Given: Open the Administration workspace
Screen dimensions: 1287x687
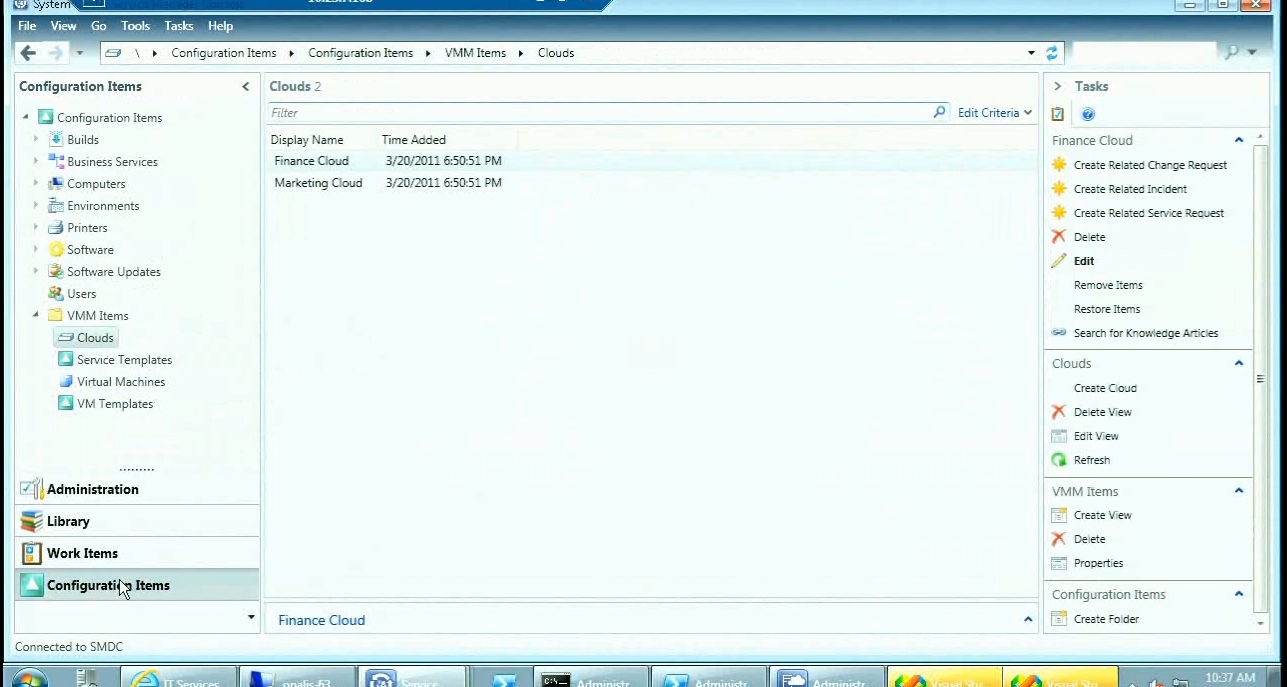Looking at the screenshot, I should 137,489.
